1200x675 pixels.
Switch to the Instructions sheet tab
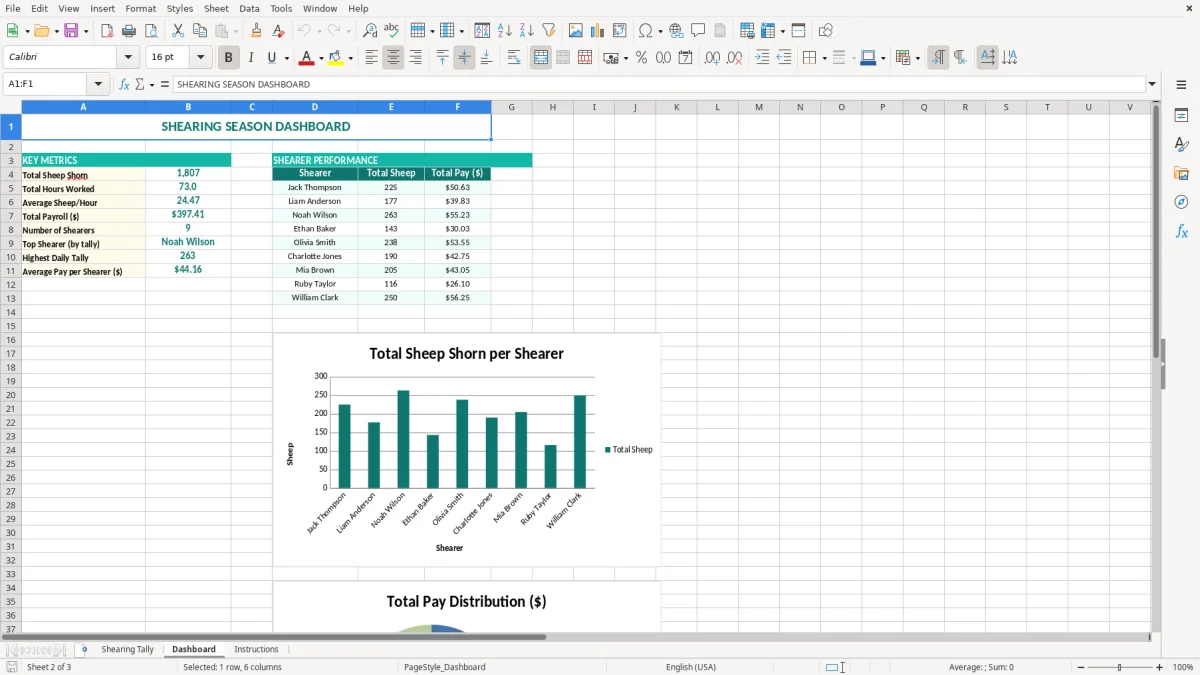(x=256, y=649)
